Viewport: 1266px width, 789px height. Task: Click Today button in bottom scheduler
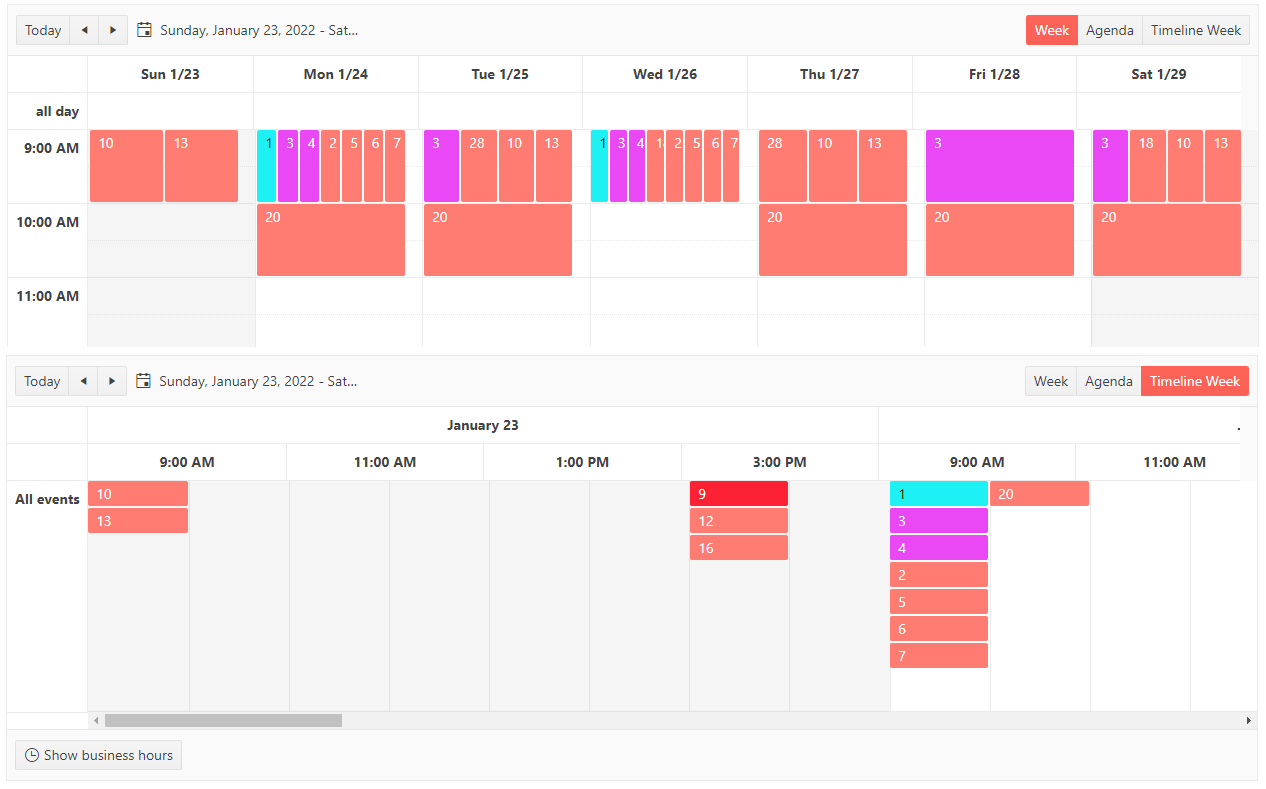42,381
